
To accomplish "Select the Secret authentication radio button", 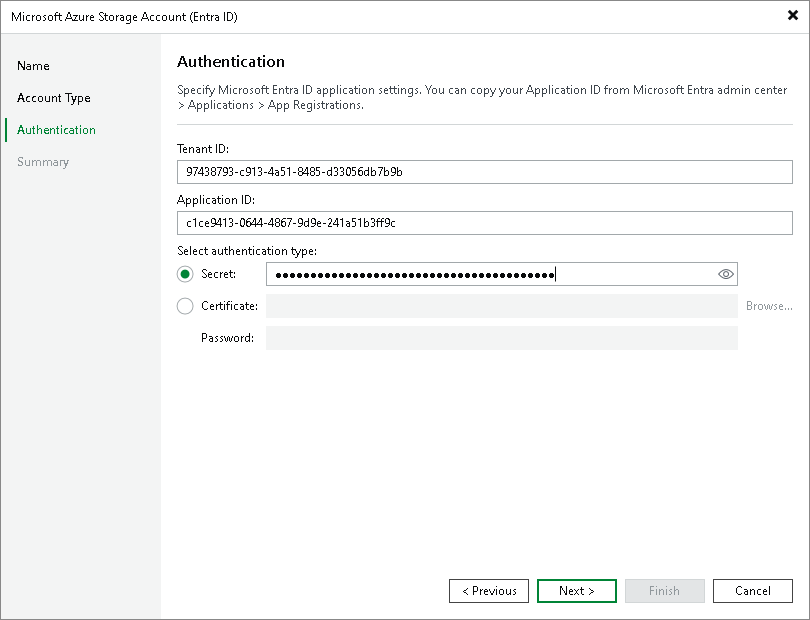I will pyautogui.click(x=185, y=274).
